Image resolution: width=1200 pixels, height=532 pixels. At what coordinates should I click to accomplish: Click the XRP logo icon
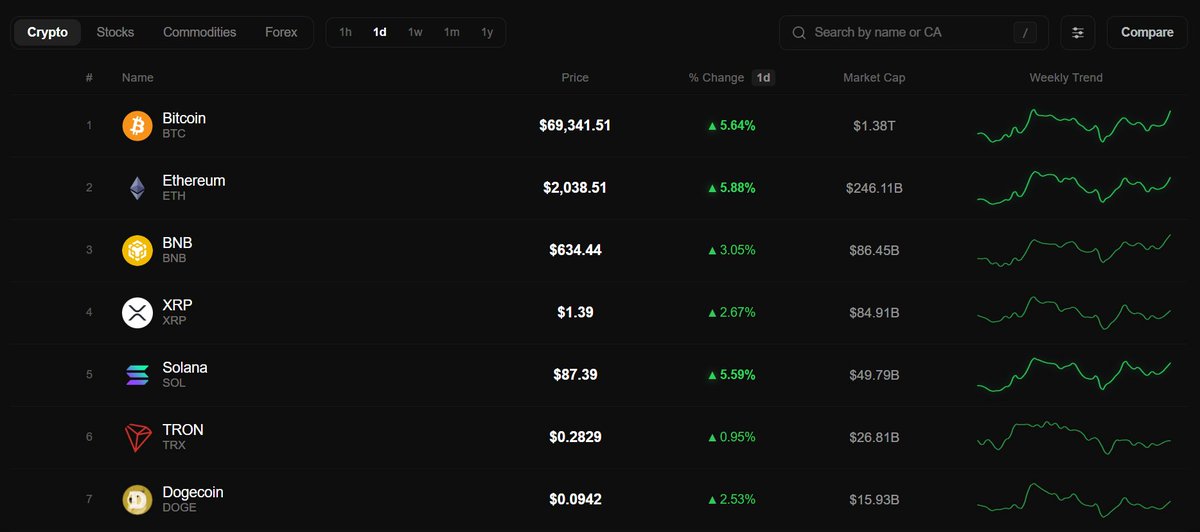coord(137,313)
